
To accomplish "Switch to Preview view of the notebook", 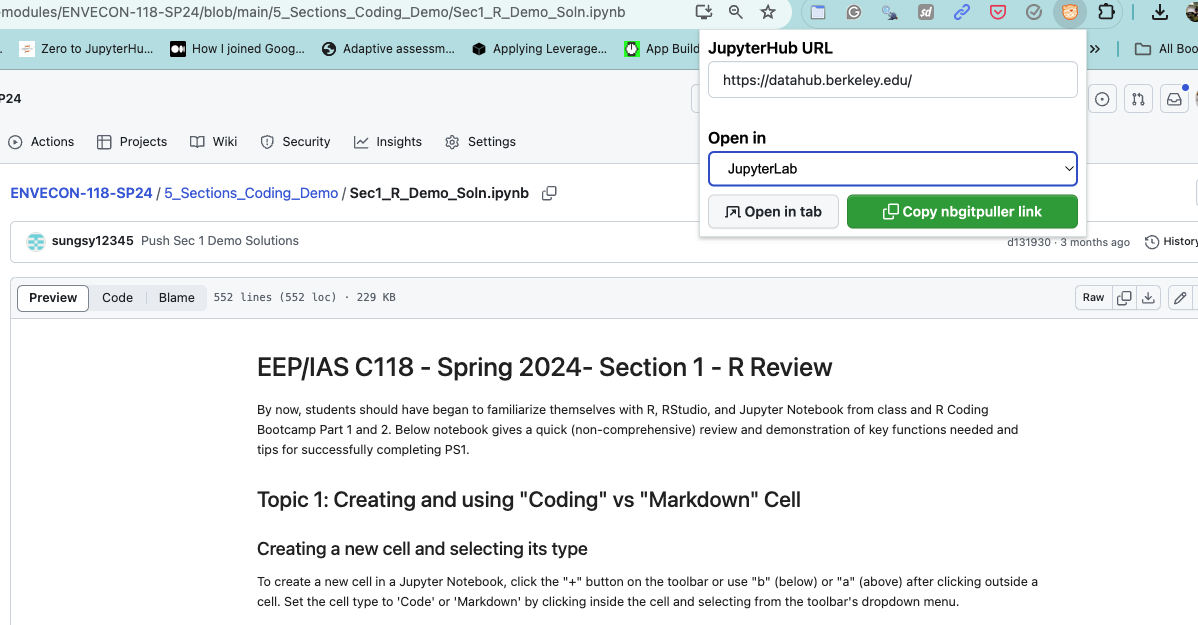I will pyautogui.click(x=53, y=298).
